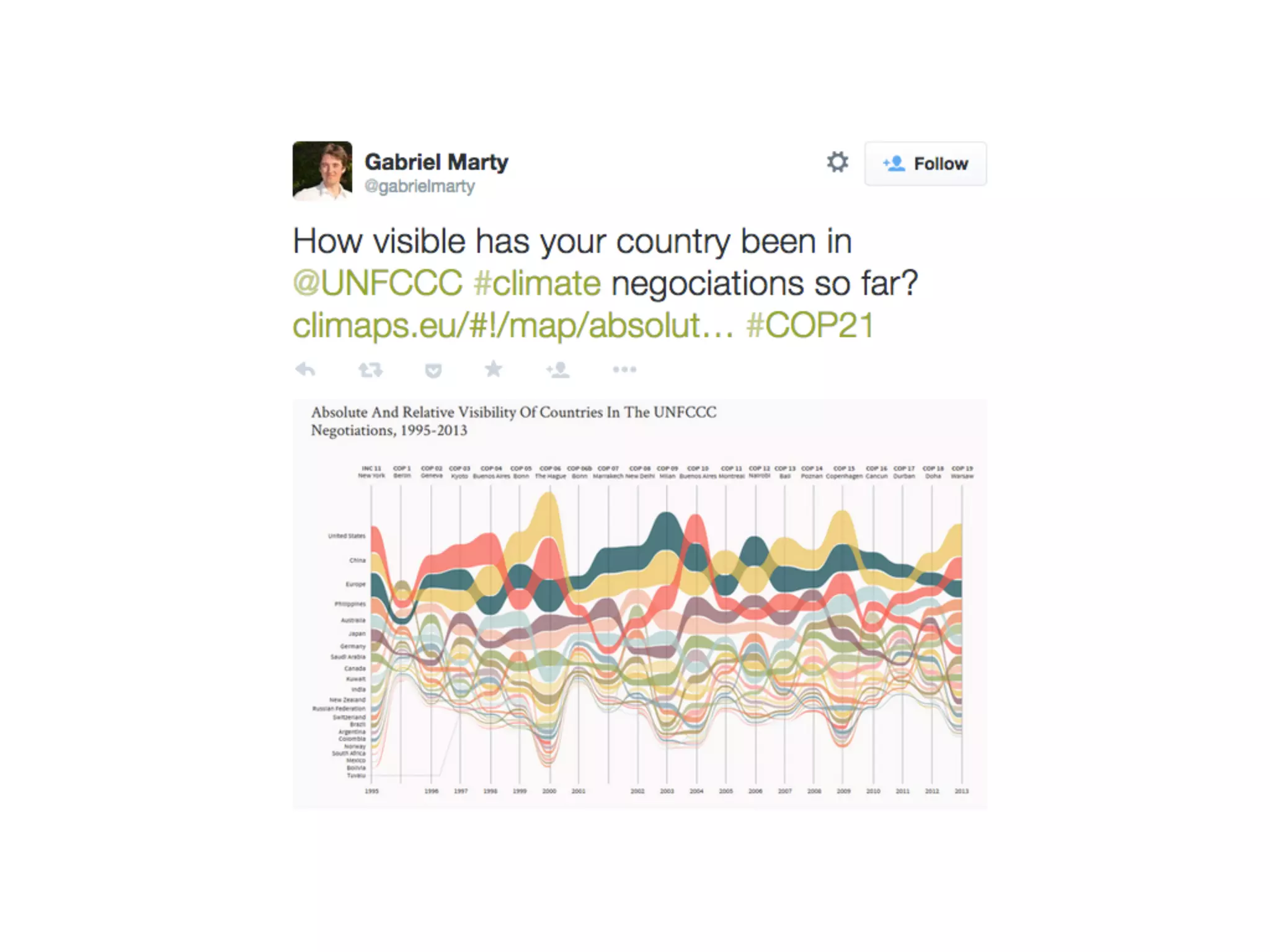Open Gabriel Marty's profile photo
This screenshot has width=1270, height=952.
[322, 170]
